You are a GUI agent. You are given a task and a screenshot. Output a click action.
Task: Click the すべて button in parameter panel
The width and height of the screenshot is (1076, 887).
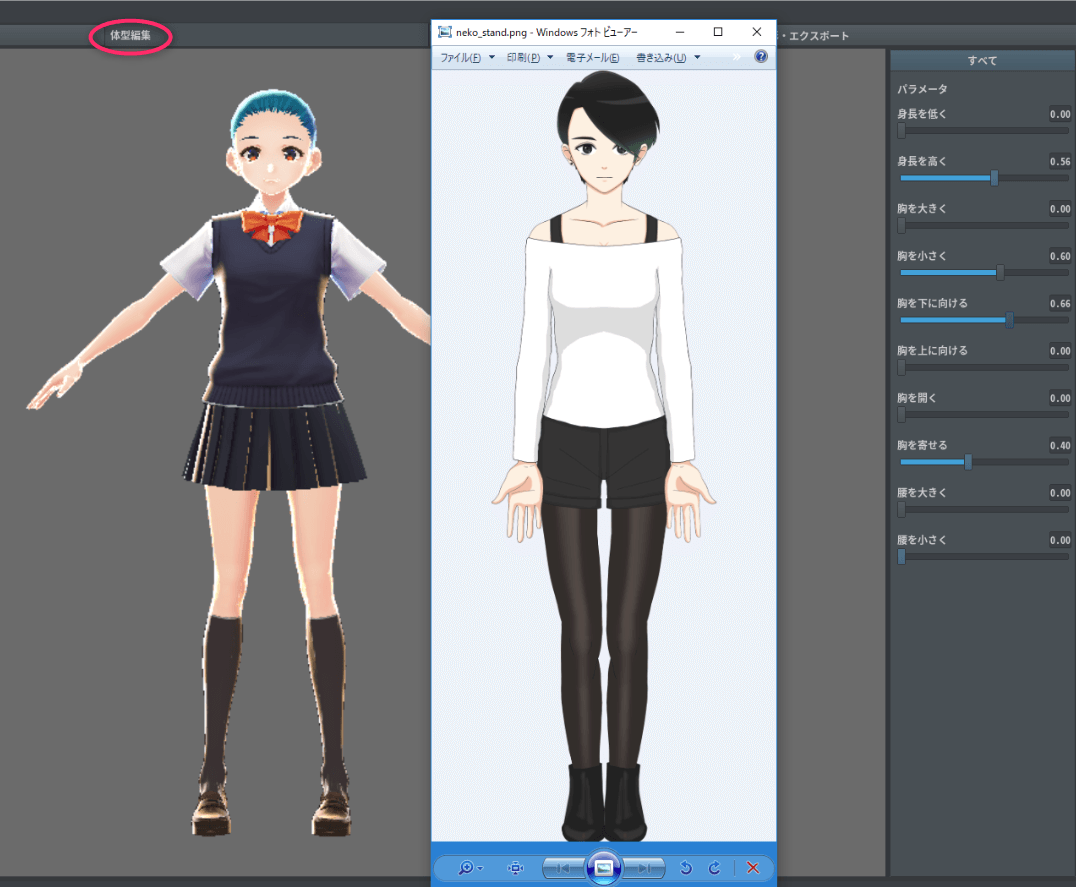982,61
